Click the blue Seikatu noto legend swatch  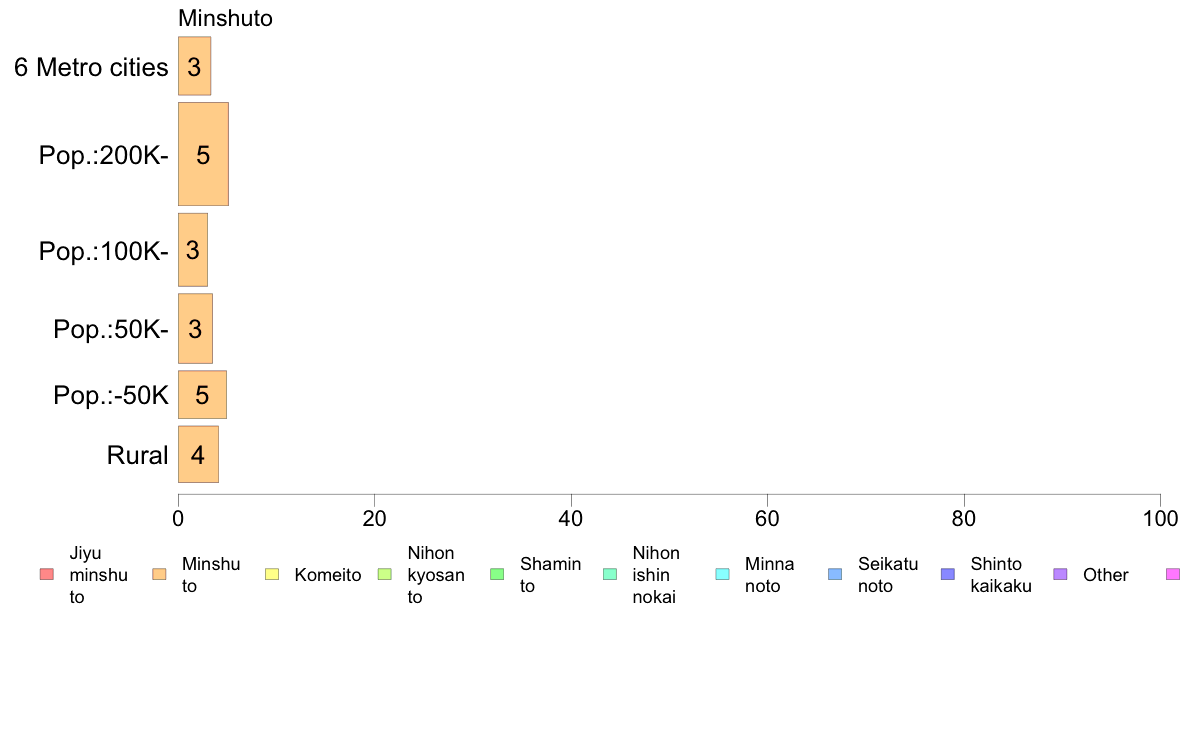835,575
